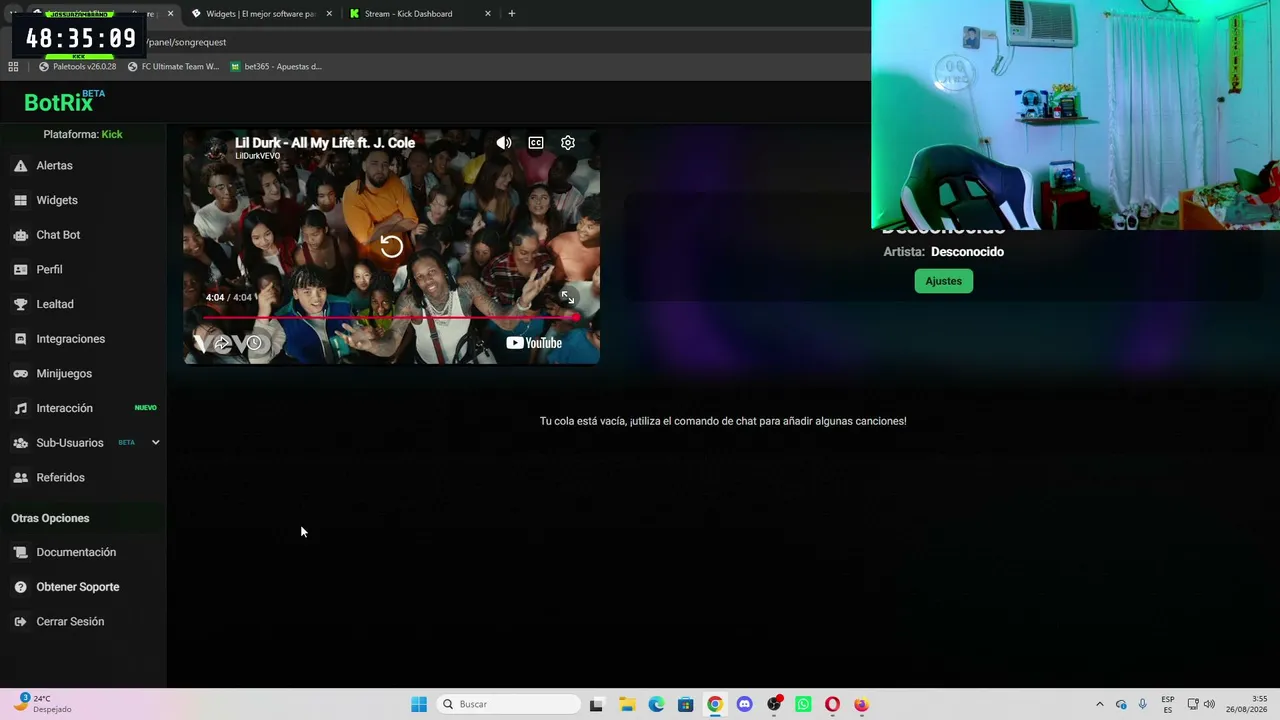Replay the Lil Durk video
1280x720 pixels.
tap(391, 247)
